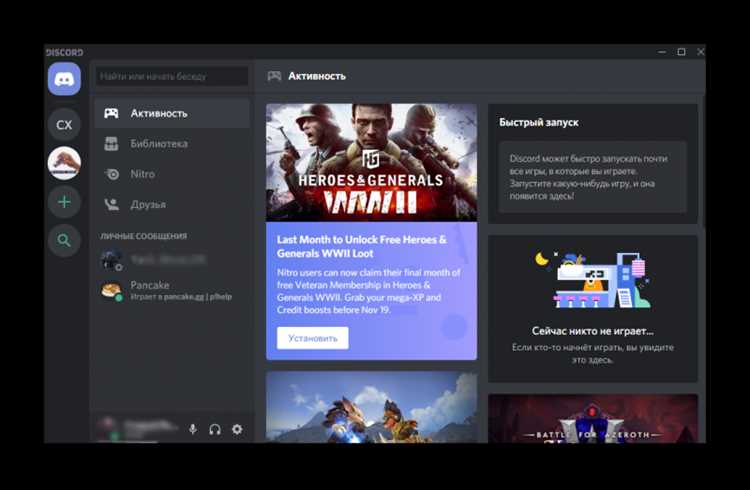Screen dimensions: 750x490
Task: Click the find or start conversation search field
Action: 172,76
